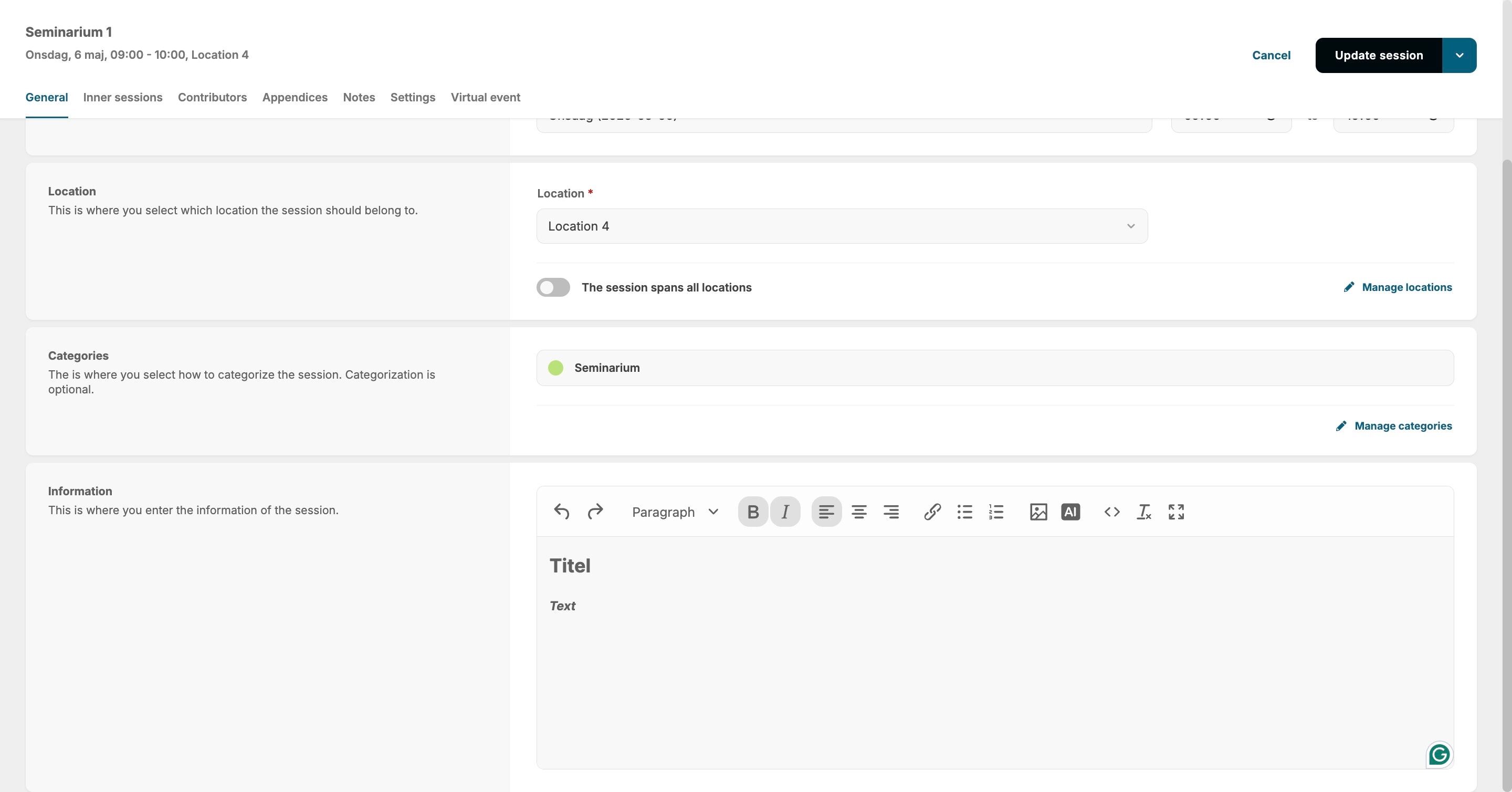Insert a bulleted list

(964, 512)
